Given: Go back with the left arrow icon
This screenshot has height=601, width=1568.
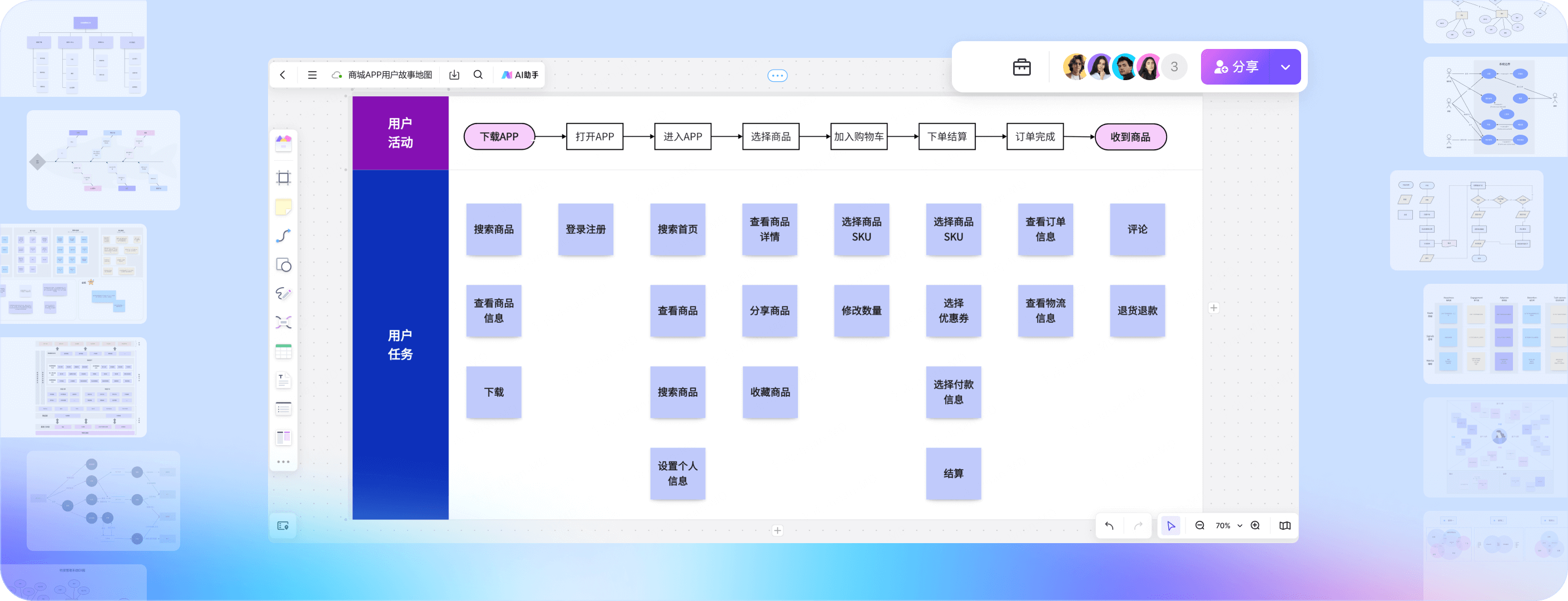Looking at the screenshot, I should (x=282, y=75).
